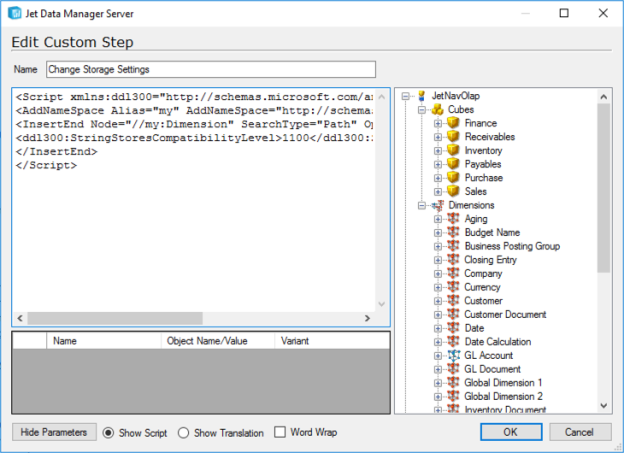The image size is (624, 453).
Task: Select the Company dimension label
Action: pos(483,273)
